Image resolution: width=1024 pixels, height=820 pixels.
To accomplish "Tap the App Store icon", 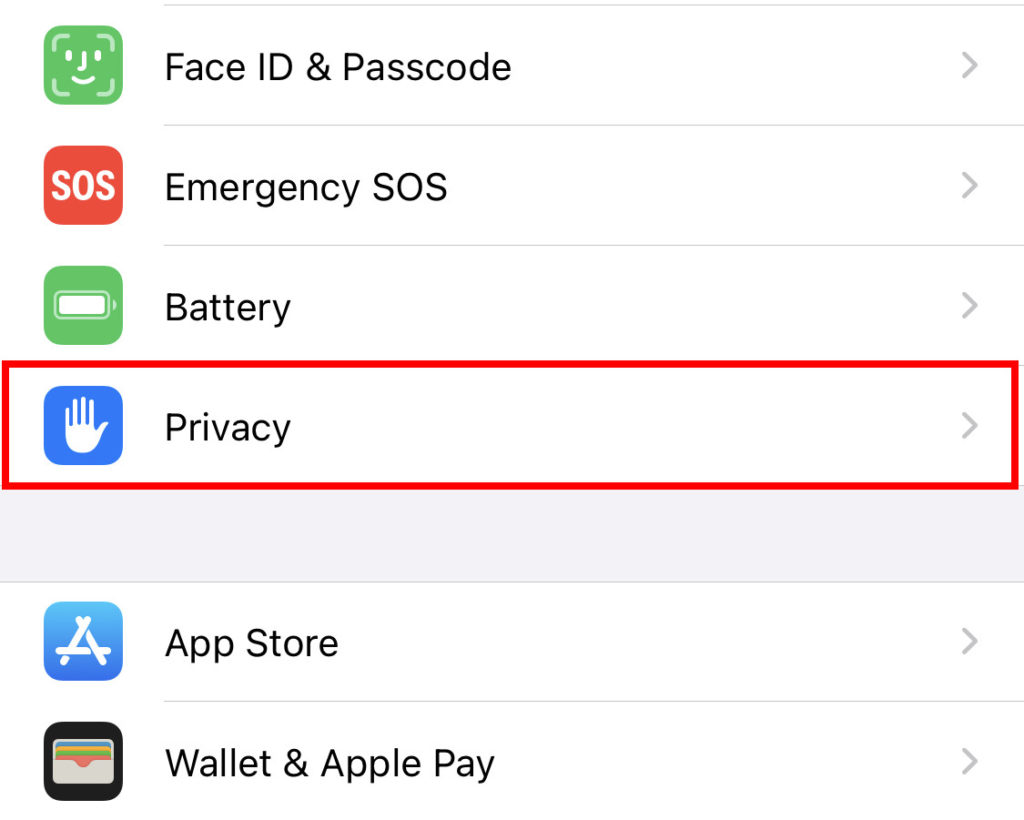I will (83, 642).
